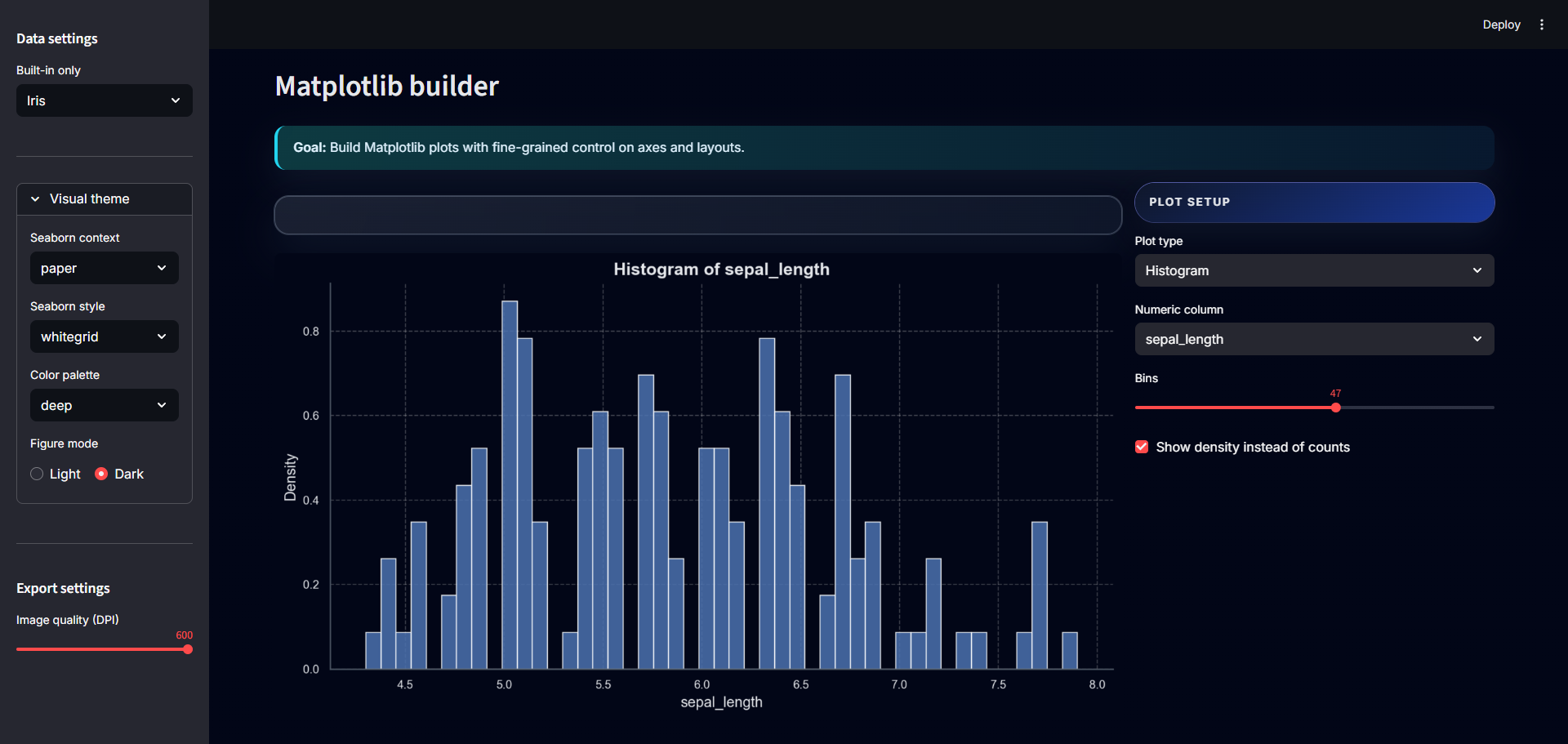Click the Image quality DPI slider handle
Screen dimensions: 1568x744
(188, 649)
